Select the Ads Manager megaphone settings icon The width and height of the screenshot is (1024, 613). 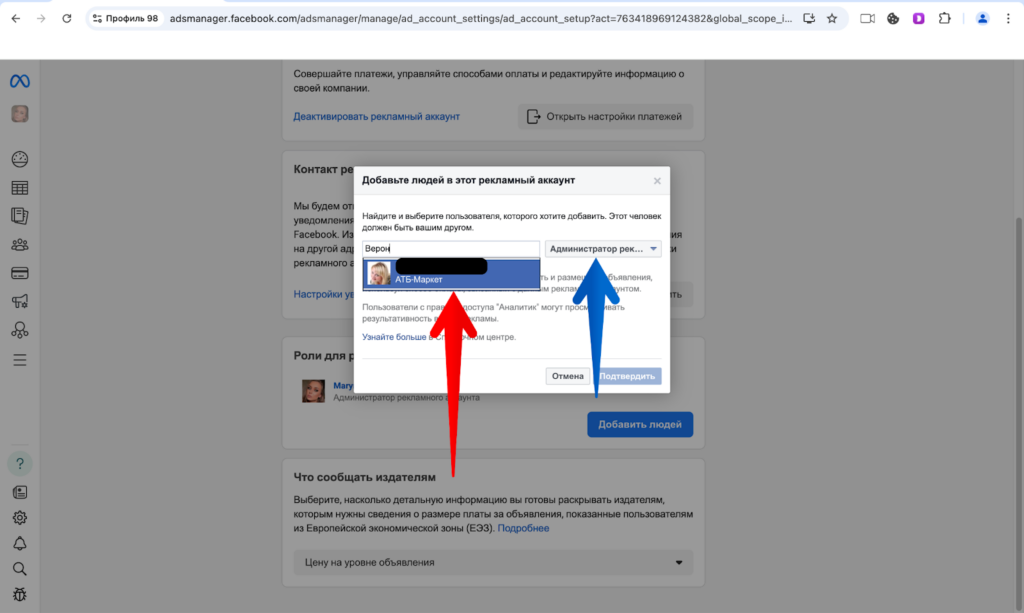[18, 301]
